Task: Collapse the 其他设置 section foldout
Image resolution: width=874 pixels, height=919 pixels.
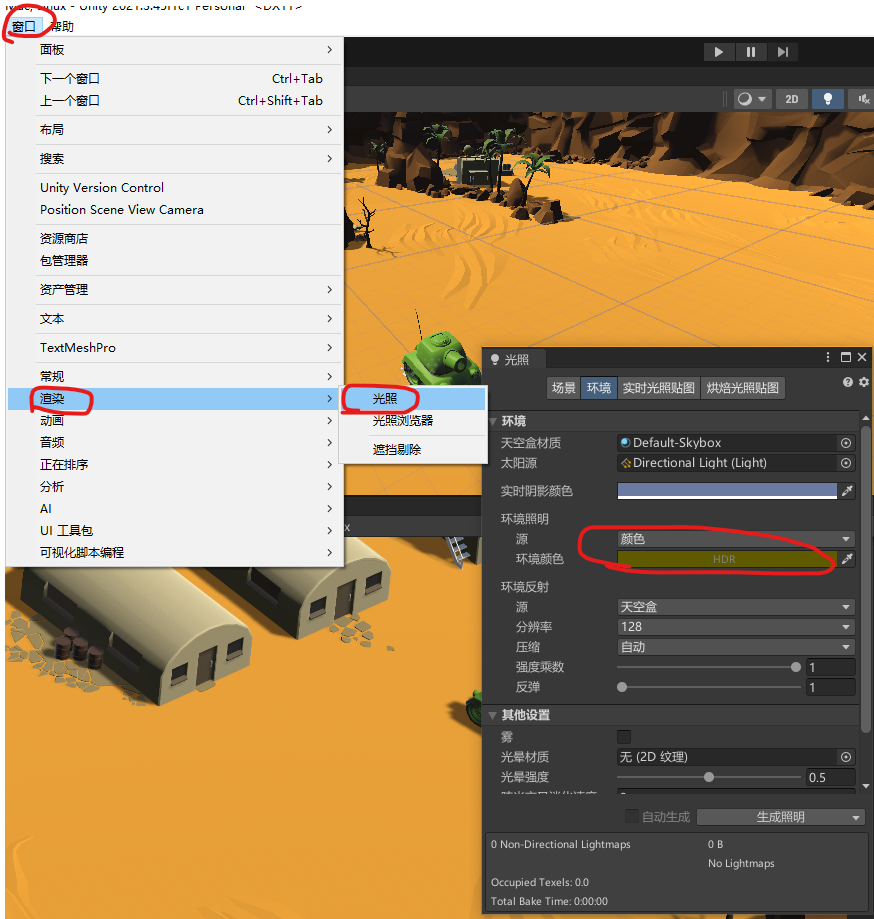Action: click(x=493, y=715)
